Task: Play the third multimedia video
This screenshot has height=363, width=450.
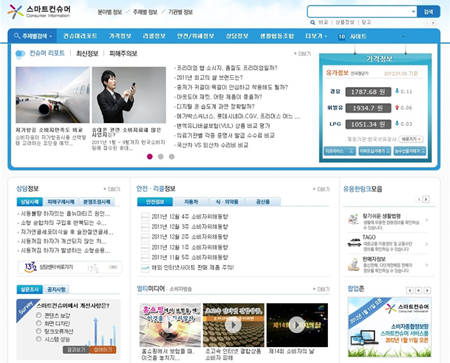Action: (x=297, y=325)
